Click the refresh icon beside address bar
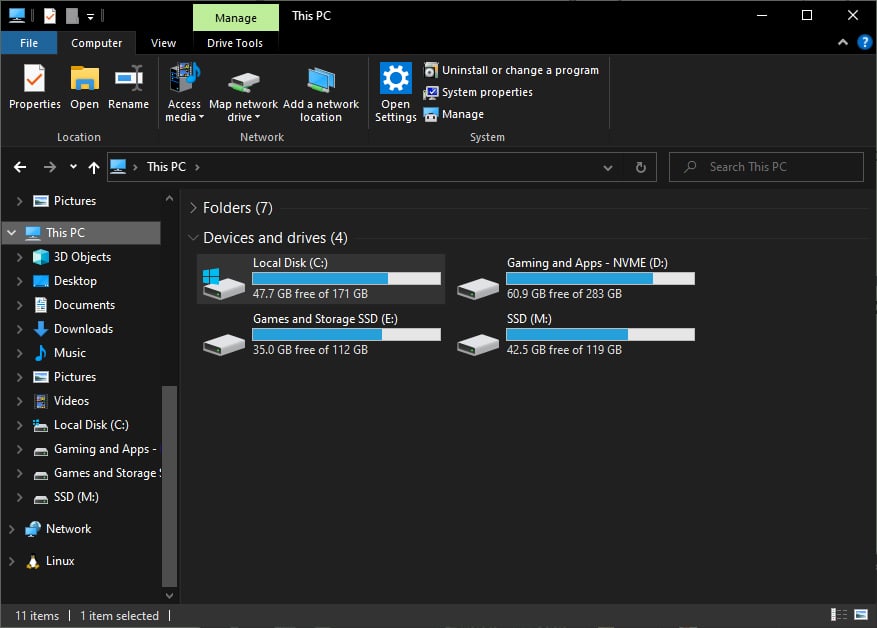 pyautogui.click(x=641, y=167)
